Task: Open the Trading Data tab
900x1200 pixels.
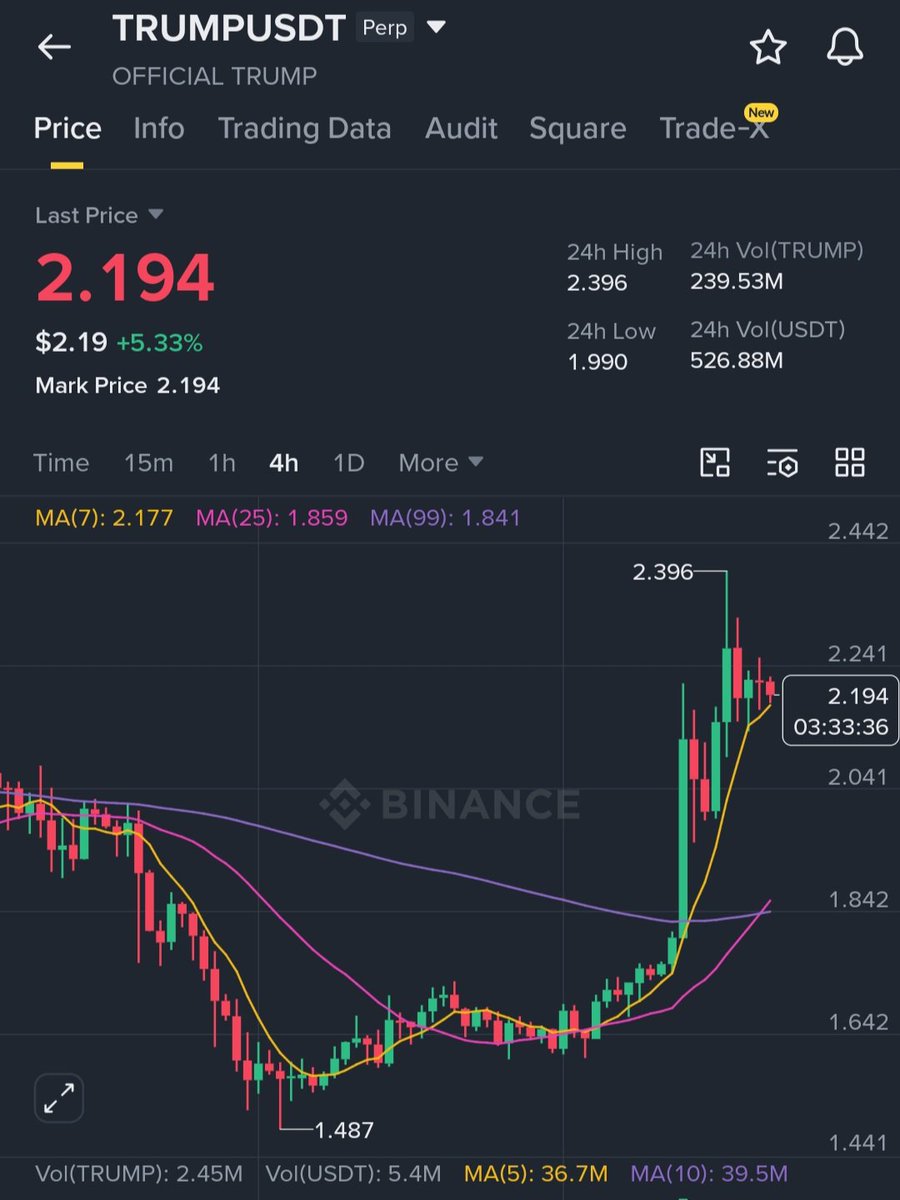Action: coord(304,128)
